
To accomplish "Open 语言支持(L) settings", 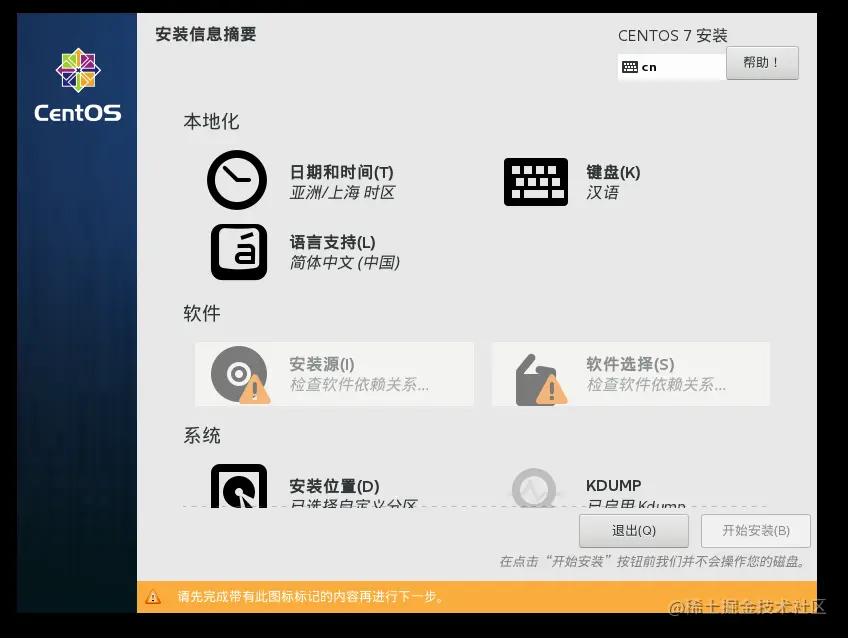I will pyautogui.click(x=333, y=242).
